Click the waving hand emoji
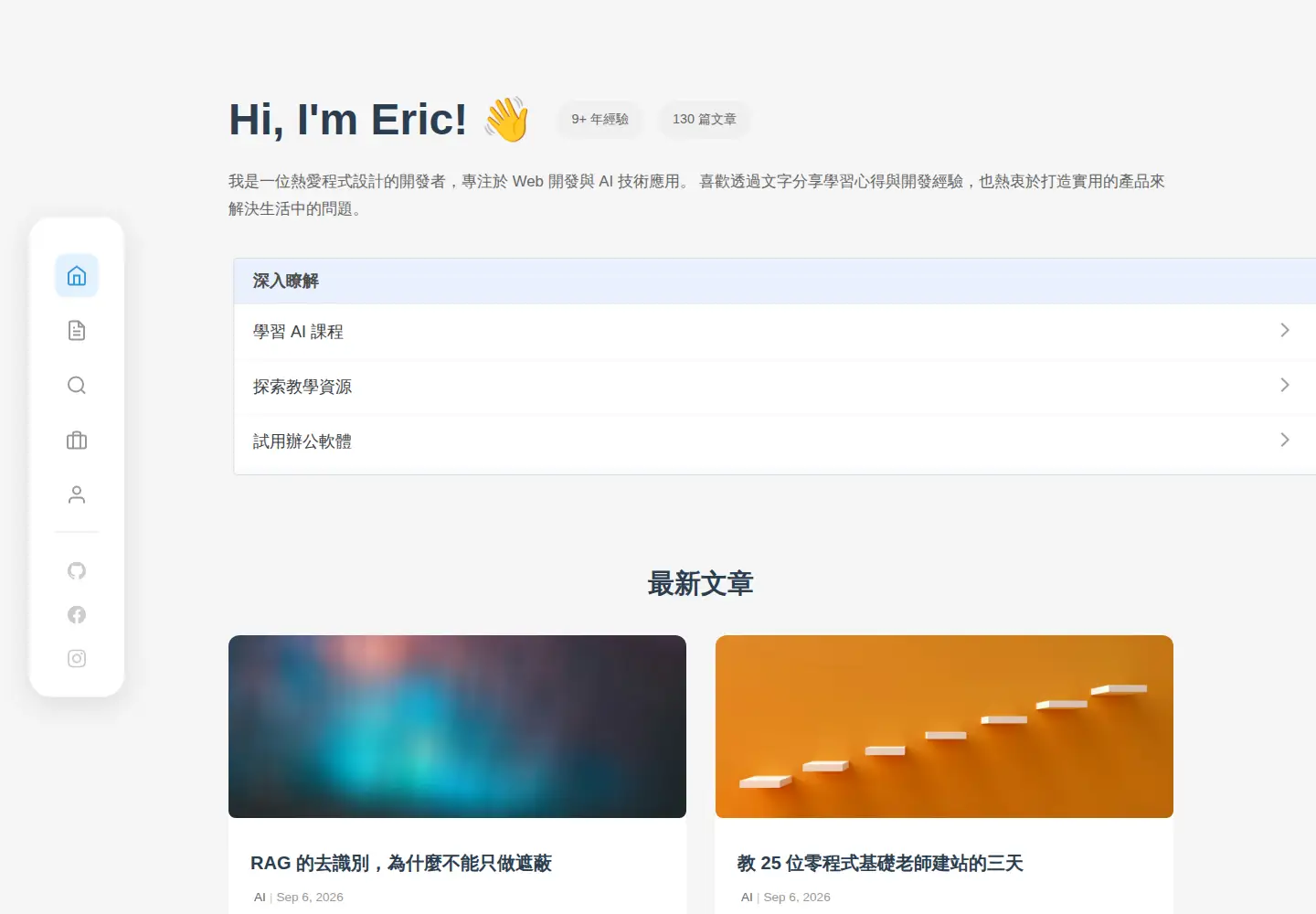Screen dimensions: 1316x914 (507, 120)
